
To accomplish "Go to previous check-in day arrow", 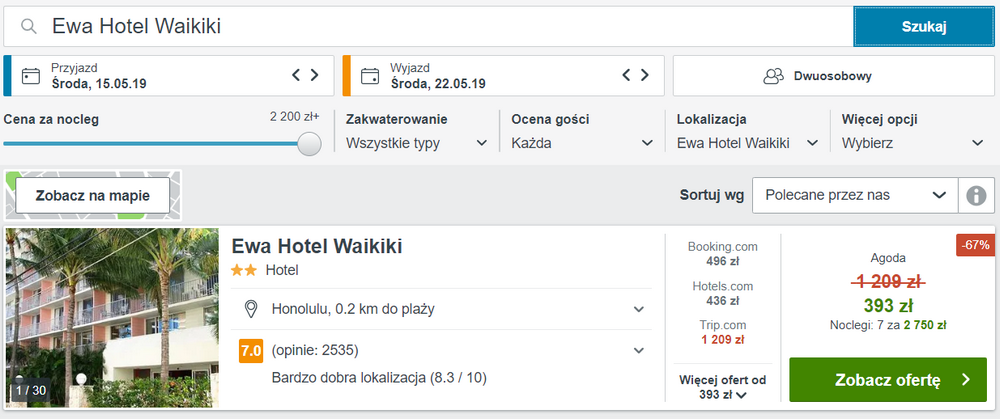I will point(296,75).
